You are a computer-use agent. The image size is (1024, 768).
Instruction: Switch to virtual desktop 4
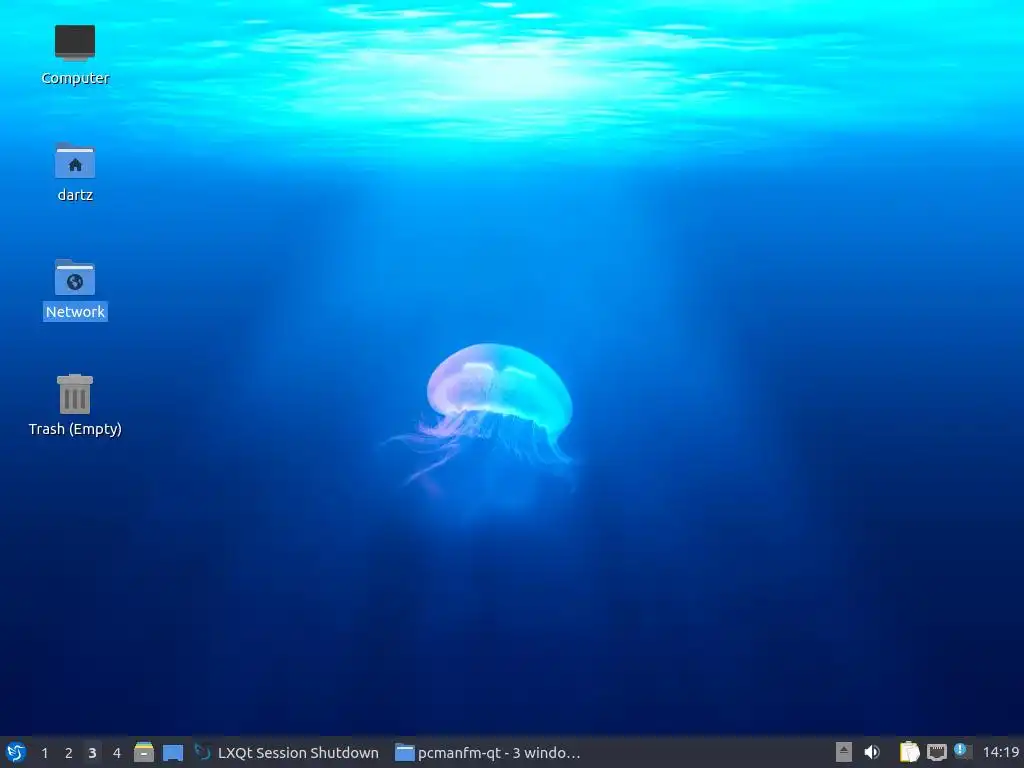pos(116,753)
